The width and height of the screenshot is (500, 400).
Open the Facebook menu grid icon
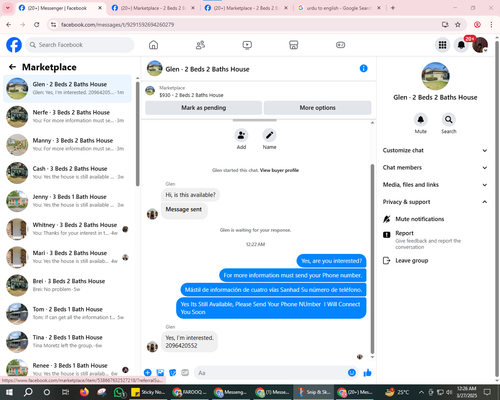pyautogui.click(x=442, y=45)
